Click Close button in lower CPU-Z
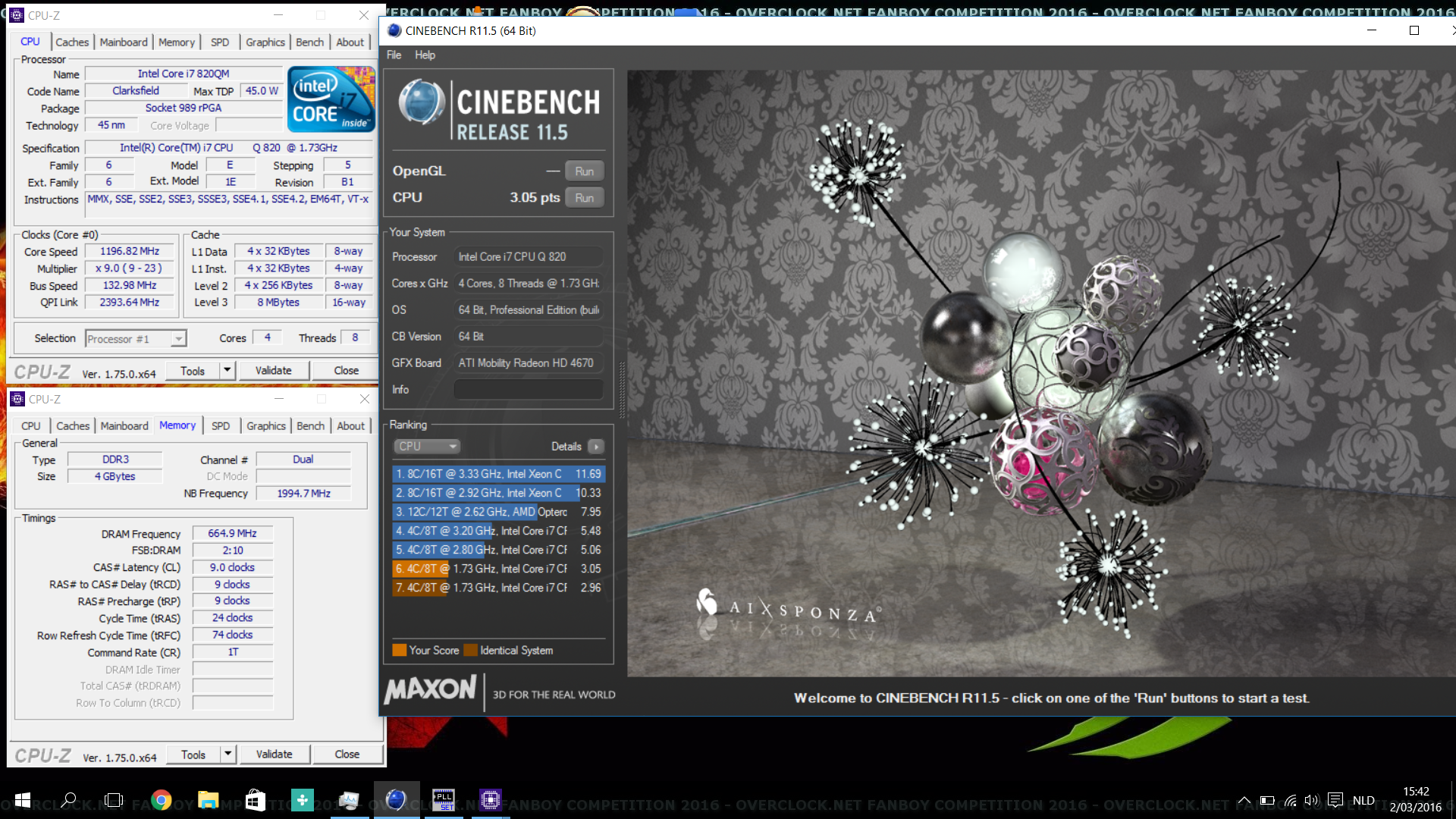 click(347, 754)
